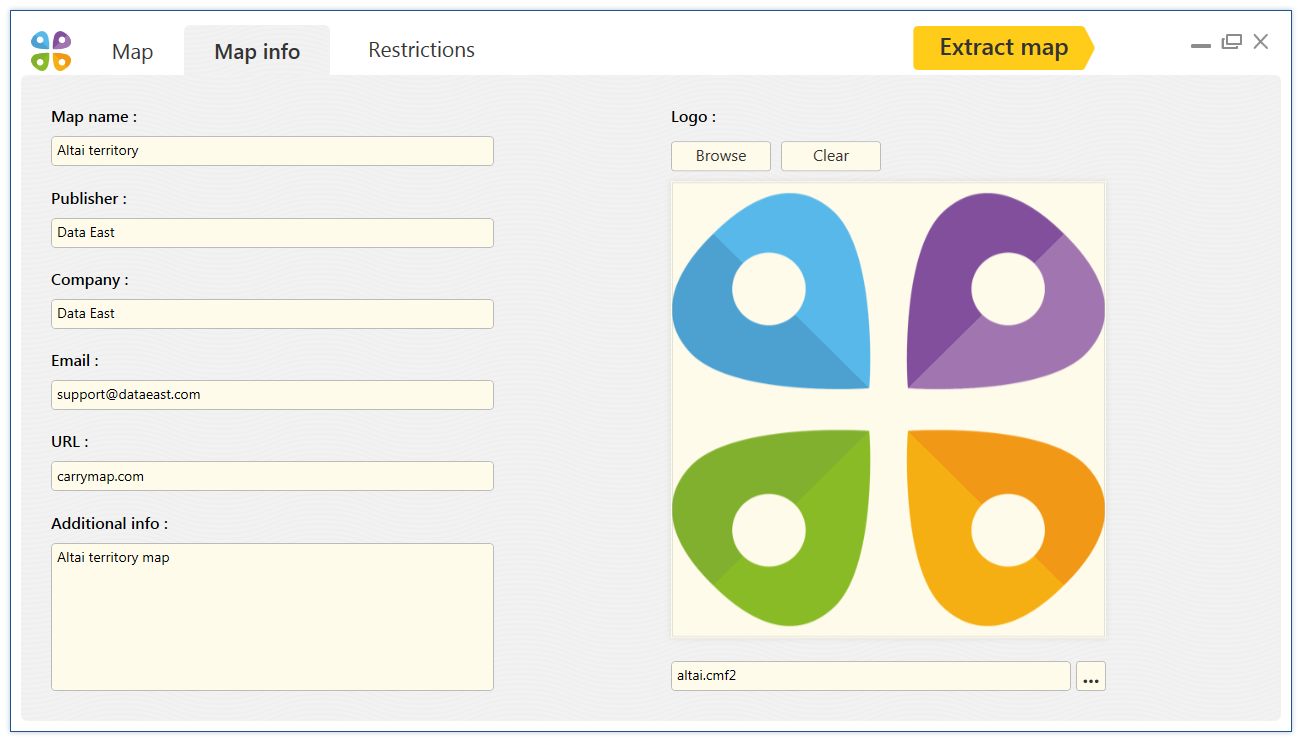
Task: Click the 'Map name :' label
Action: (x=94, y=117)
